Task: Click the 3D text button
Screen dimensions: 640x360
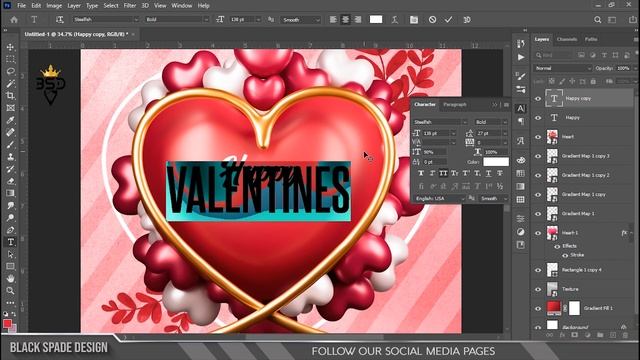Action: [467, 20]
